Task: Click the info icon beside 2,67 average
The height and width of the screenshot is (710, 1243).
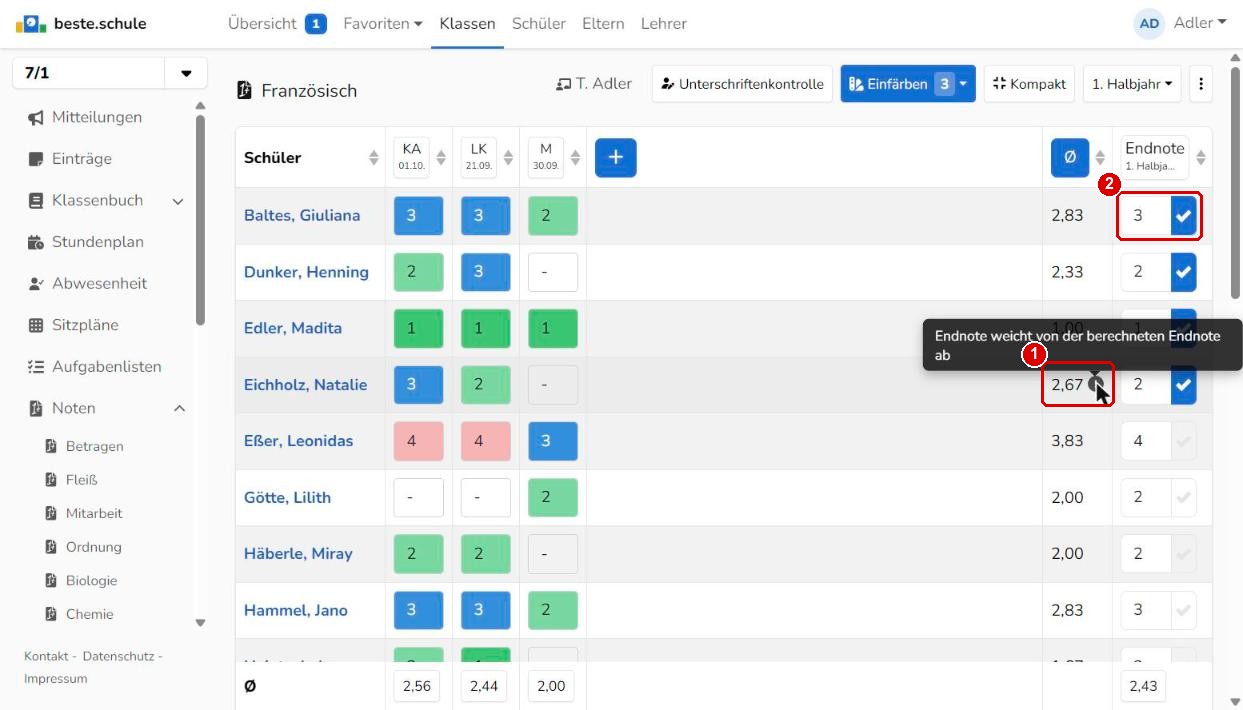Action: 1097,384
